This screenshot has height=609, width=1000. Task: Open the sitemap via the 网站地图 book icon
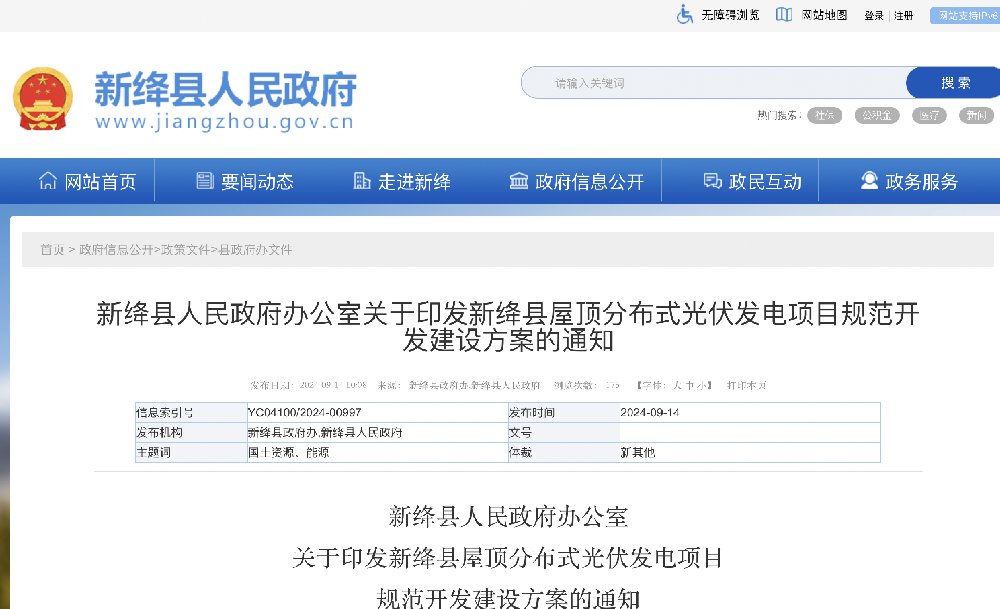click(784, 14)
